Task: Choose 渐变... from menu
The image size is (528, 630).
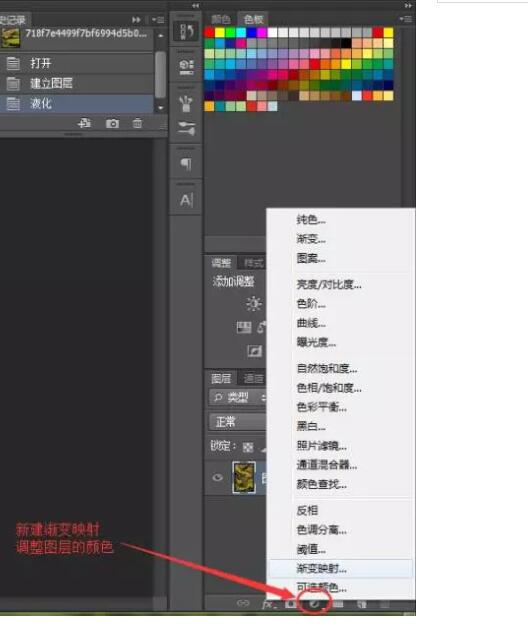Action: point(340,239)
